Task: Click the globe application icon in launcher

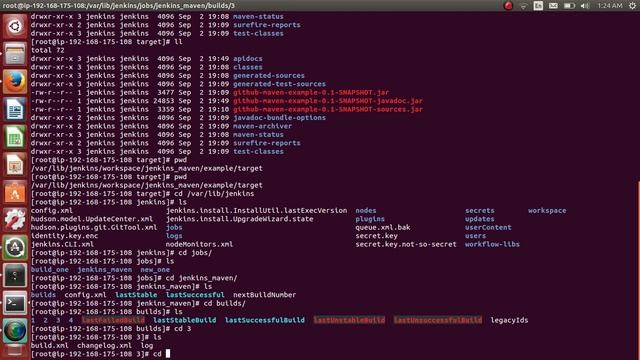Action: [x=15, y=331]
